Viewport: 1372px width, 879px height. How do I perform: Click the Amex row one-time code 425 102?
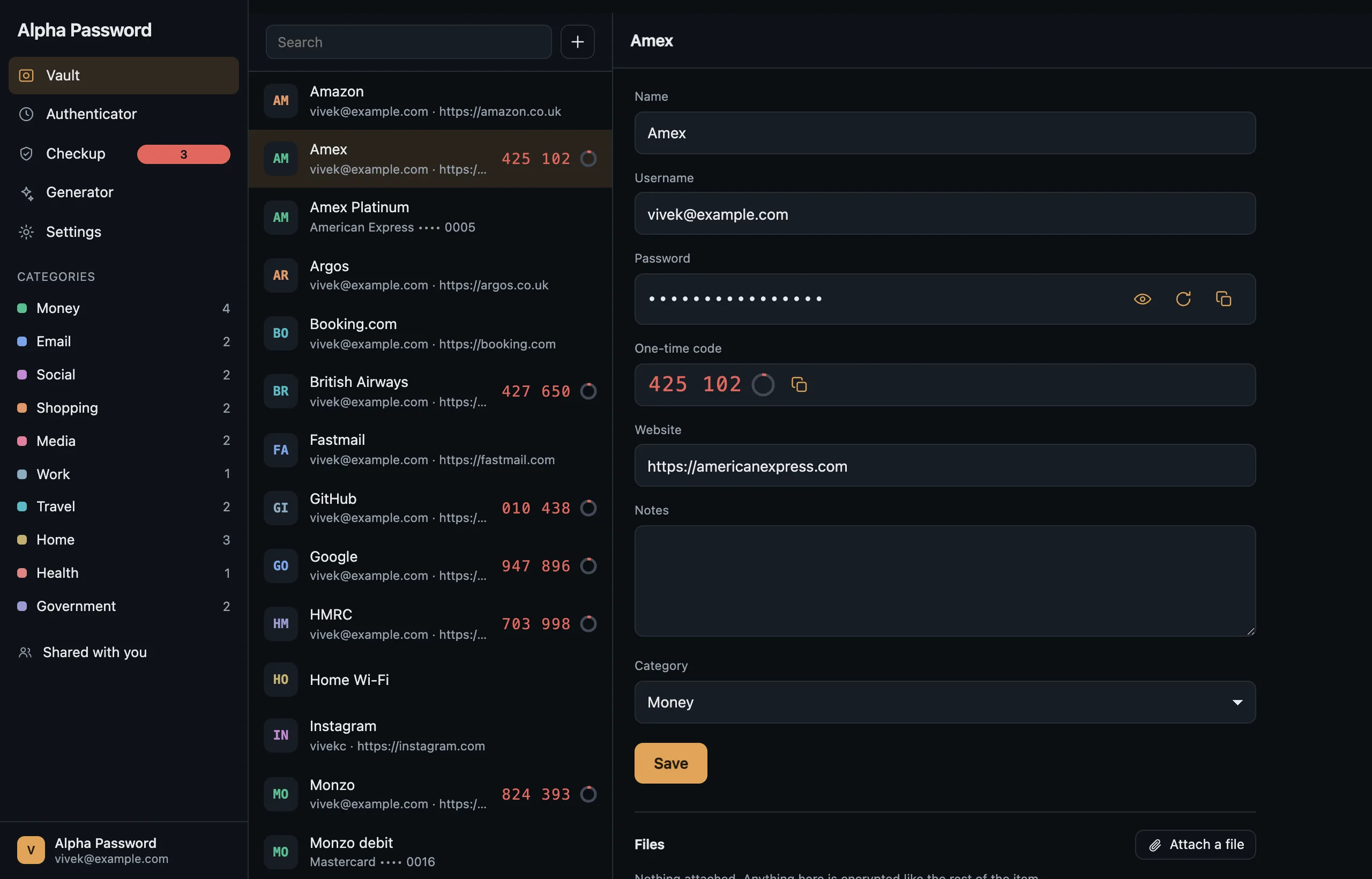click(x=536, y=159)
